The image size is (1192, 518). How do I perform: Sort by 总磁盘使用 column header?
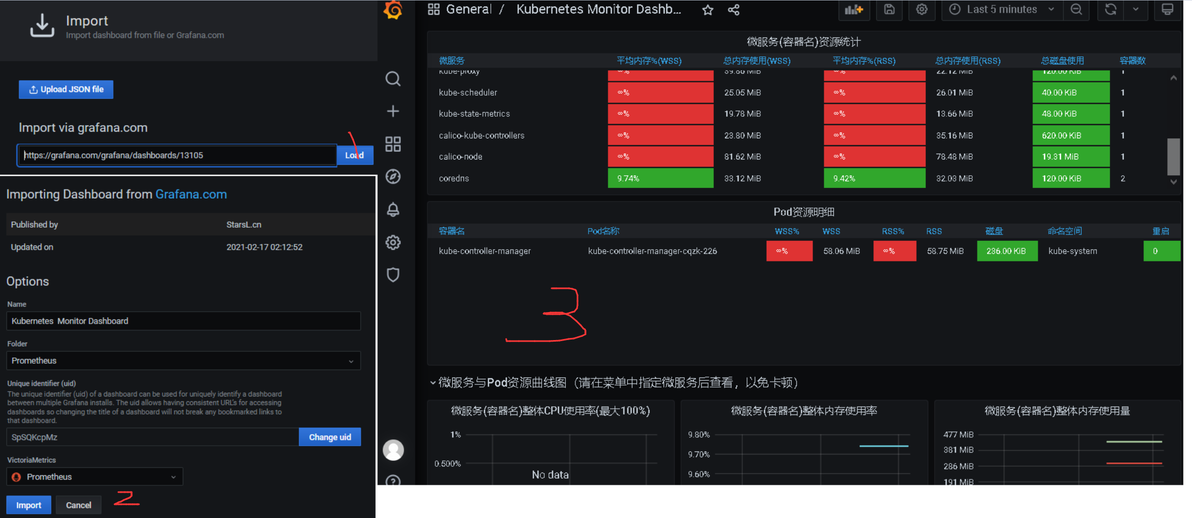click(1062, 60)
